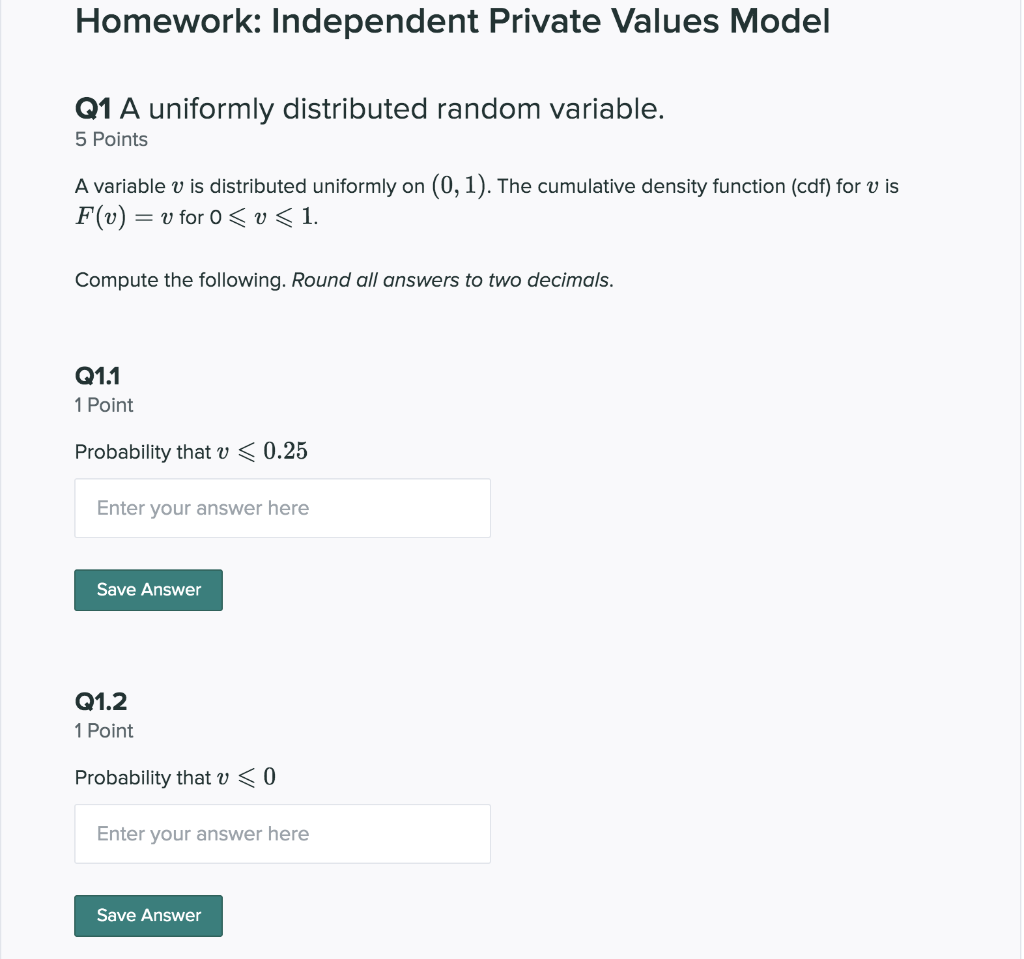Click the Q1.2 subsection heading
This screenshot has width=1024, height=959.
tap(100, 702)
